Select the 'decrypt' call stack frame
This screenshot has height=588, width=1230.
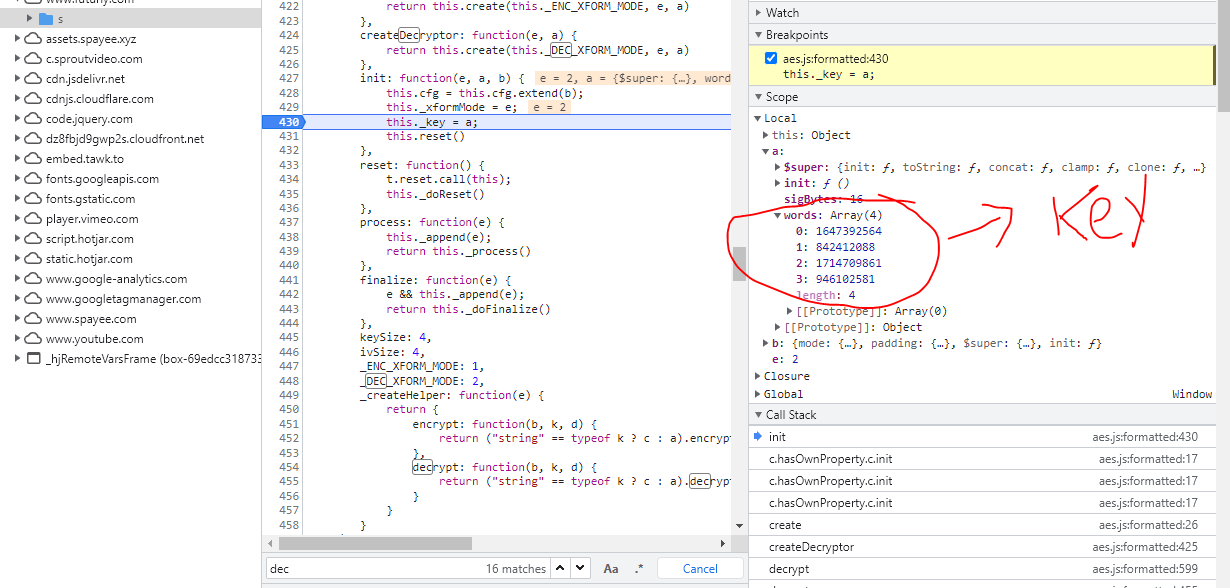(983, 569)
